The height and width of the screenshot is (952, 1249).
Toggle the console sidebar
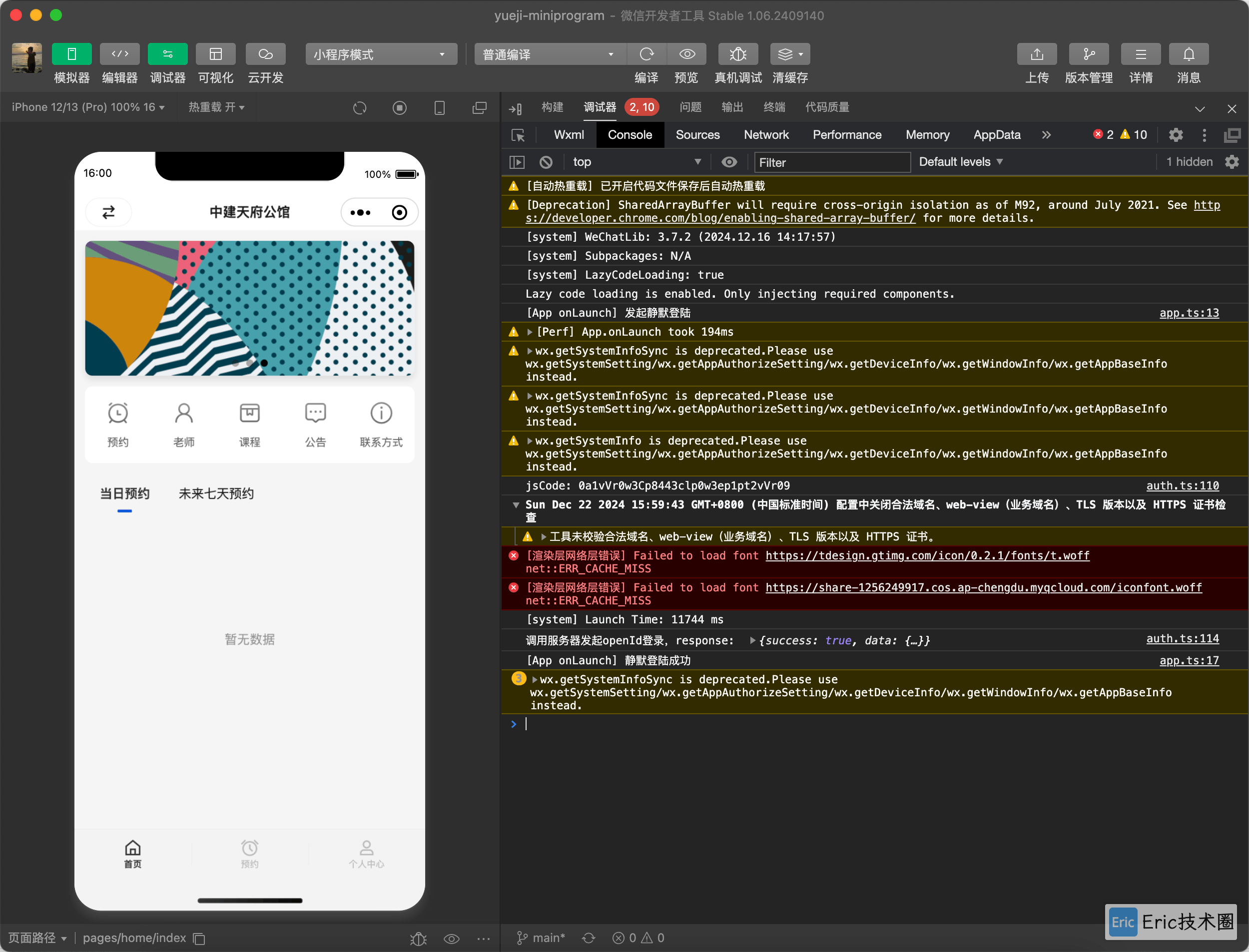(x=517, y=162)
